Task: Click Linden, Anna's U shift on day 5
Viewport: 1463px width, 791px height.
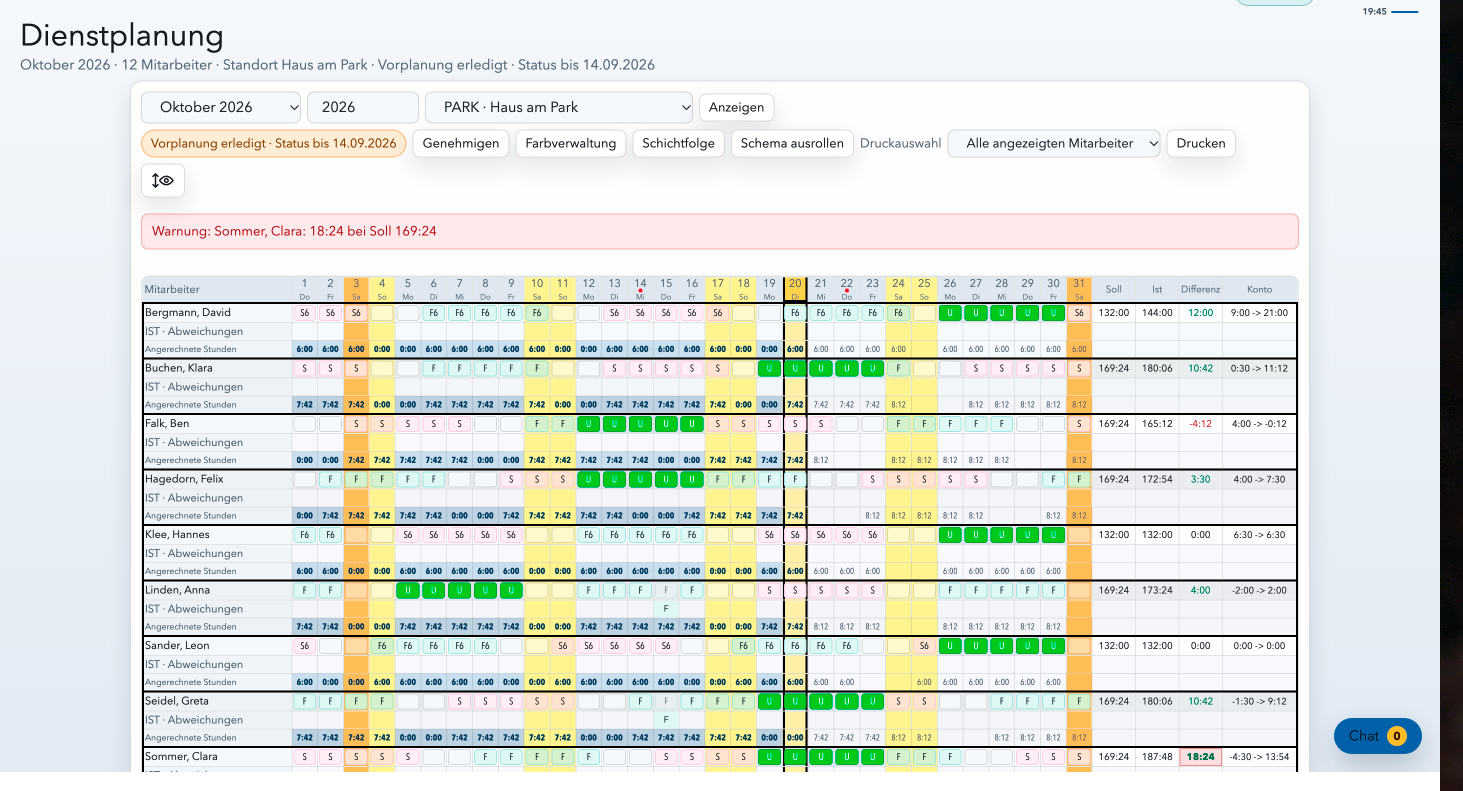Action: pyautogui.click(x=407, y=590)
